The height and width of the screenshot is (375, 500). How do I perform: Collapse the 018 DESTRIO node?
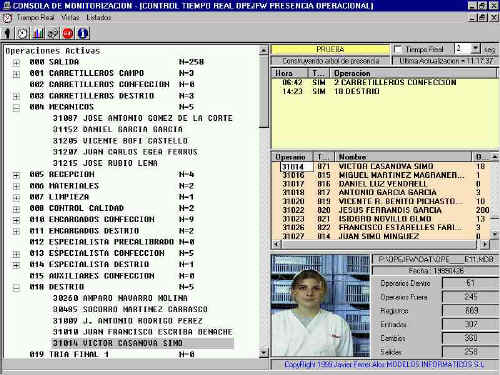[16, 287]
